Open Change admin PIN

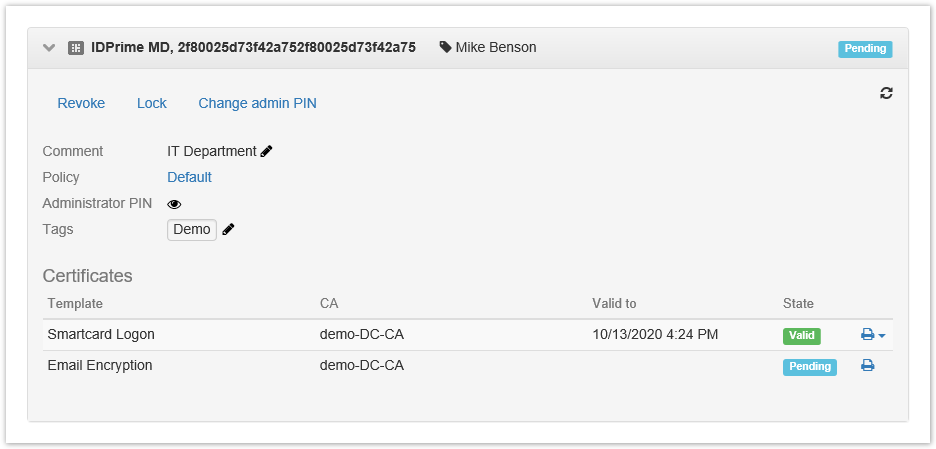tap(257, 103)
